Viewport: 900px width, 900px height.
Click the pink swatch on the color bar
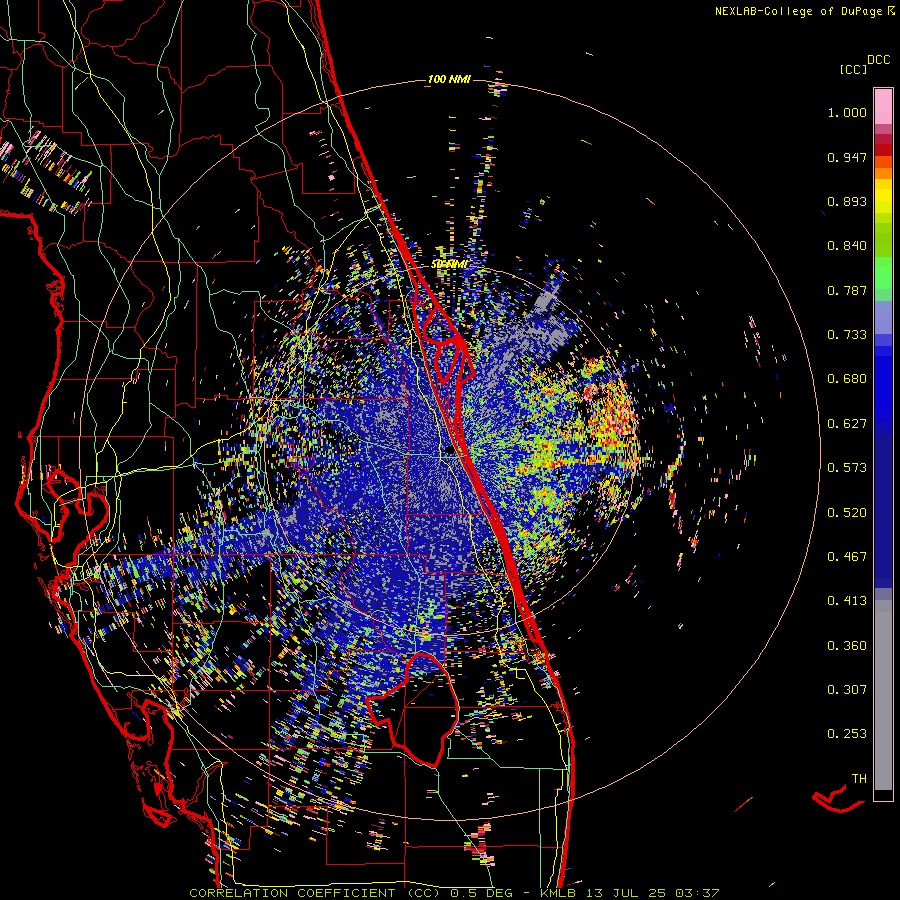pos(883,106)
